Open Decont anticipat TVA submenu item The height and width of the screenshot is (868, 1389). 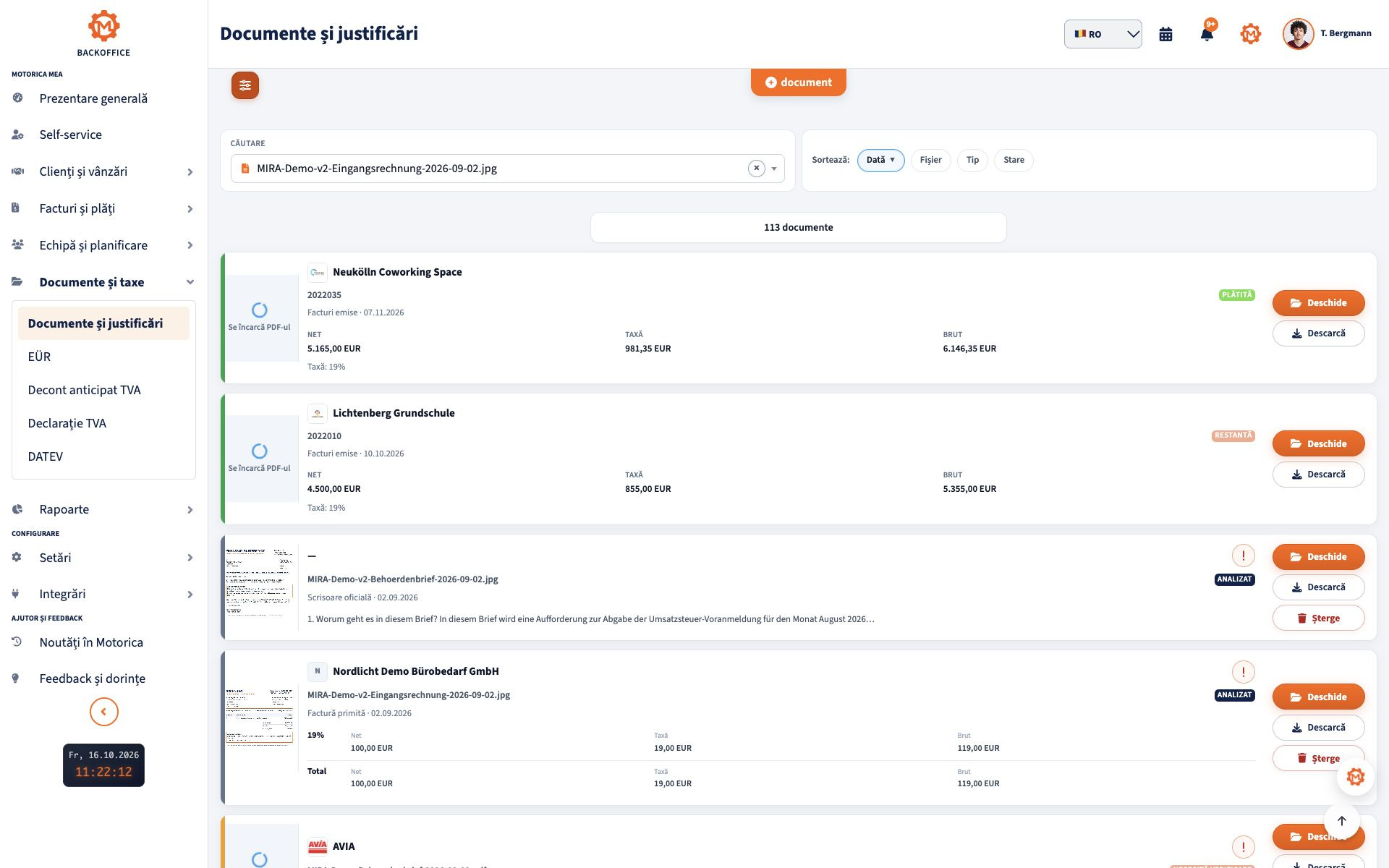[x=103, y=390]
